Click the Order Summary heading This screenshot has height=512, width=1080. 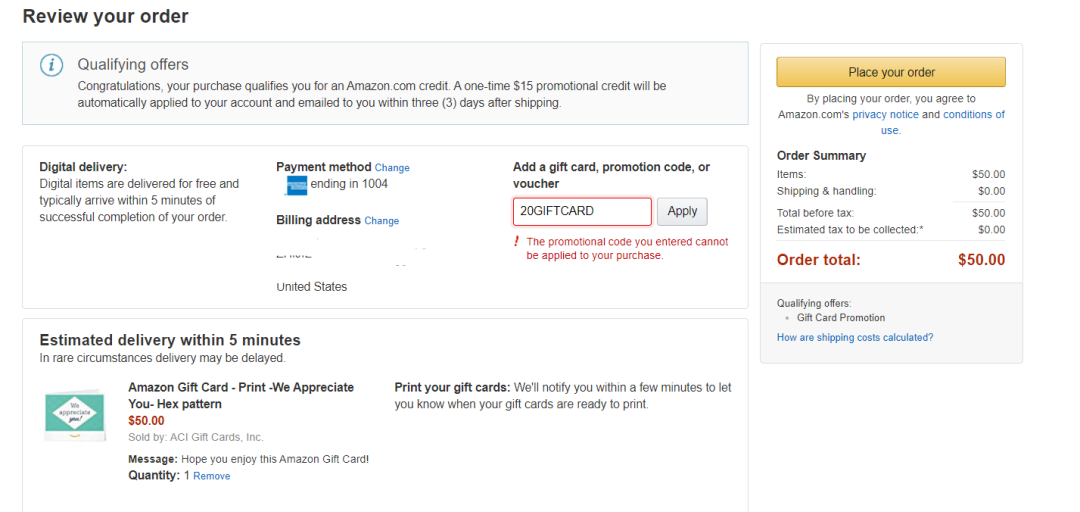pyautogui.click(x=821, y=156)
